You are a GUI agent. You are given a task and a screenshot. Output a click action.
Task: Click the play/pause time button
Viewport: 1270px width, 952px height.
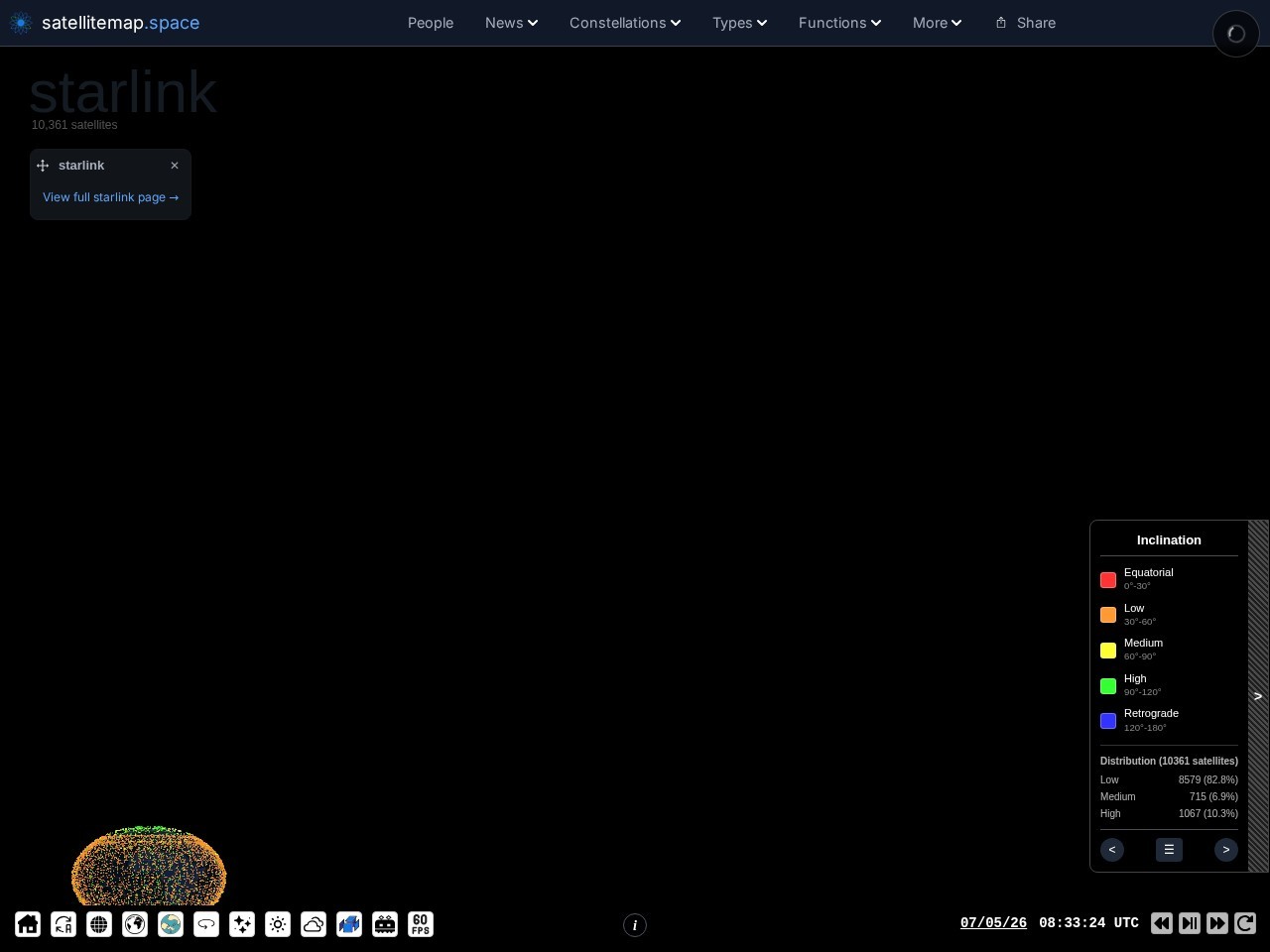[1190, 923]
